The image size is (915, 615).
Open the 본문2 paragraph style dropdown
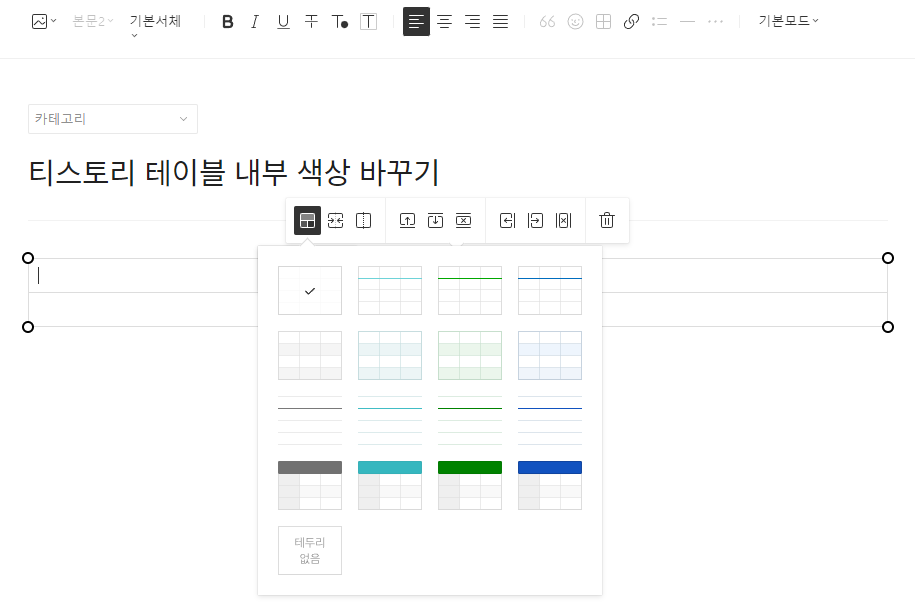point(92,22)
